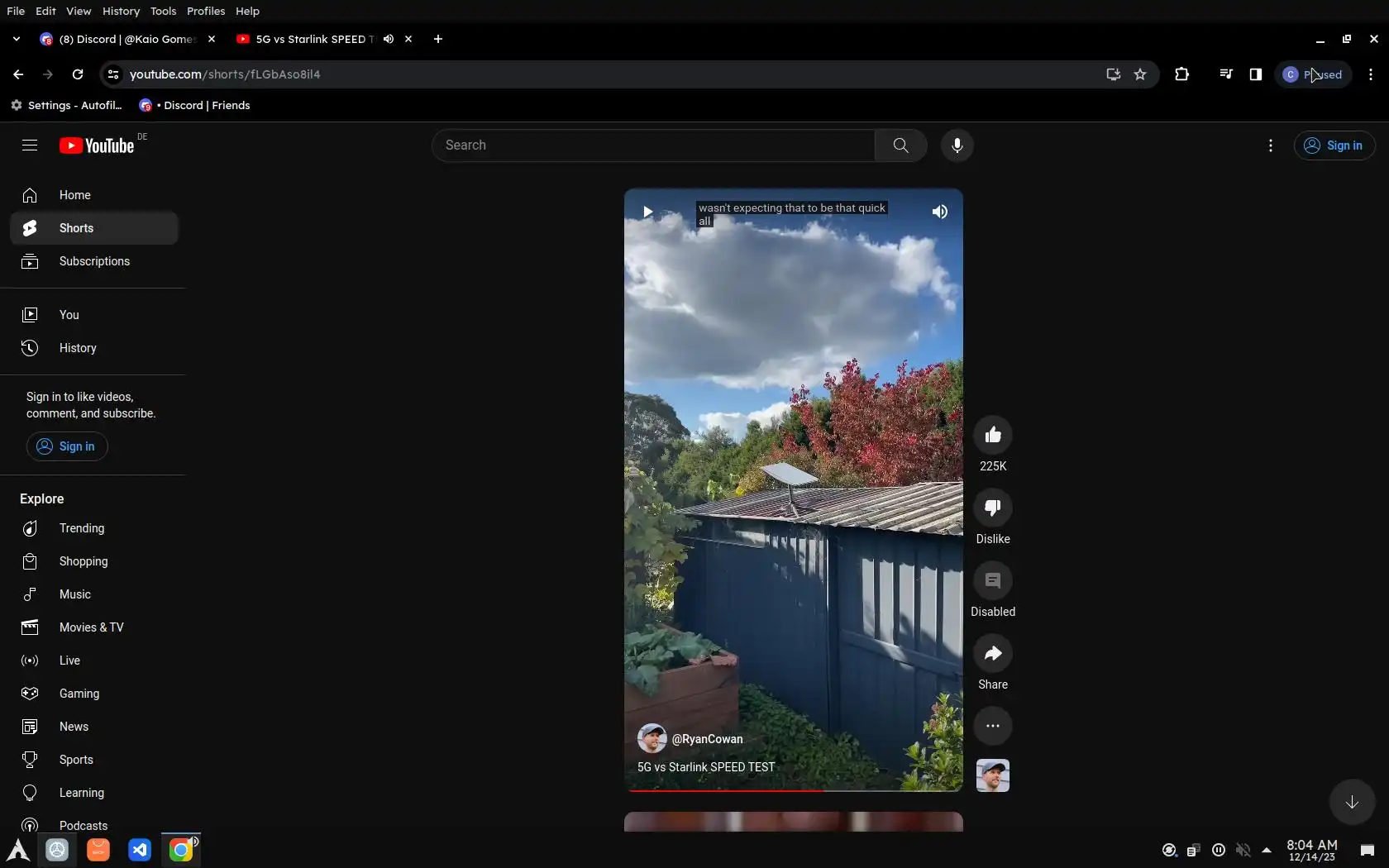Open tab search dropdown arrow
Screen dimensions: 1389x868
click(x=17, y=39)
